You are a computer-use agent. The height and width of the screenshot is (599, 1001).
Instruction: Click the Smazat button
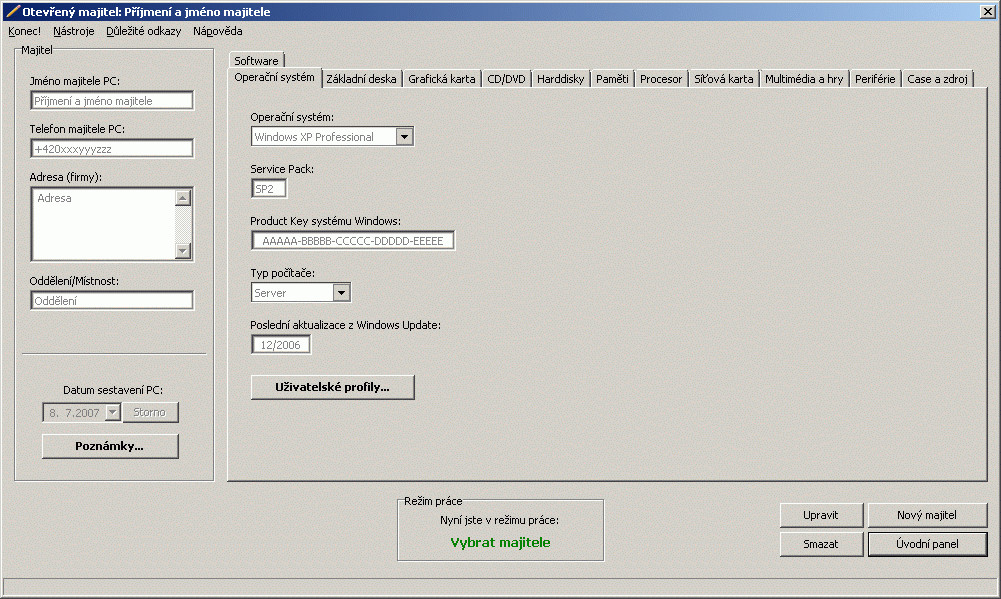click(821, 544)
